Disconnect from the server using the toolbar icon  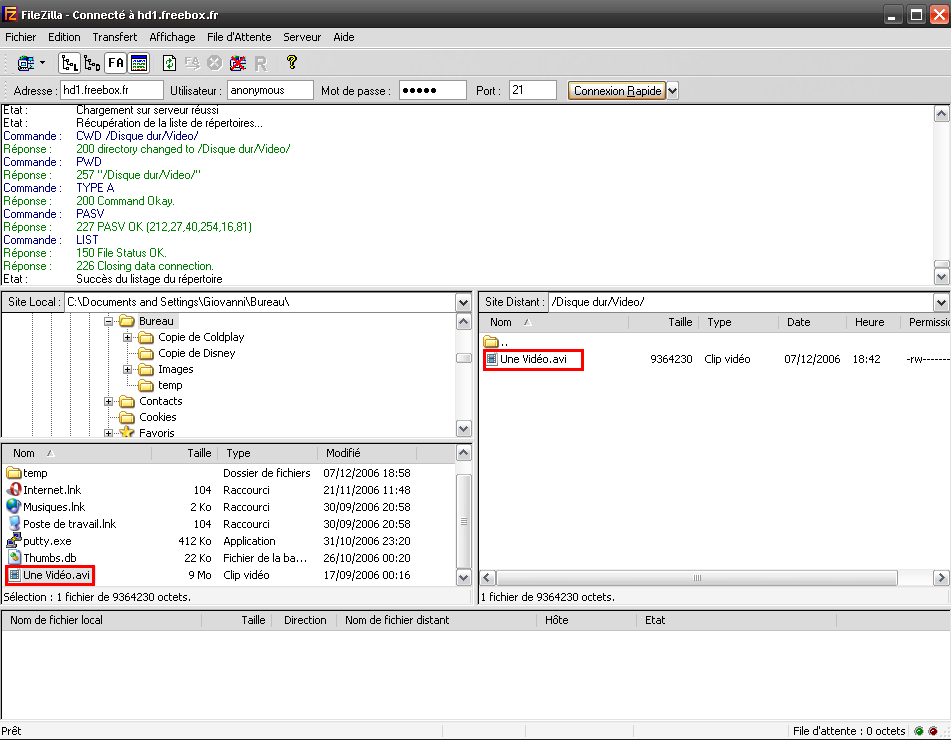pos(238,62)
